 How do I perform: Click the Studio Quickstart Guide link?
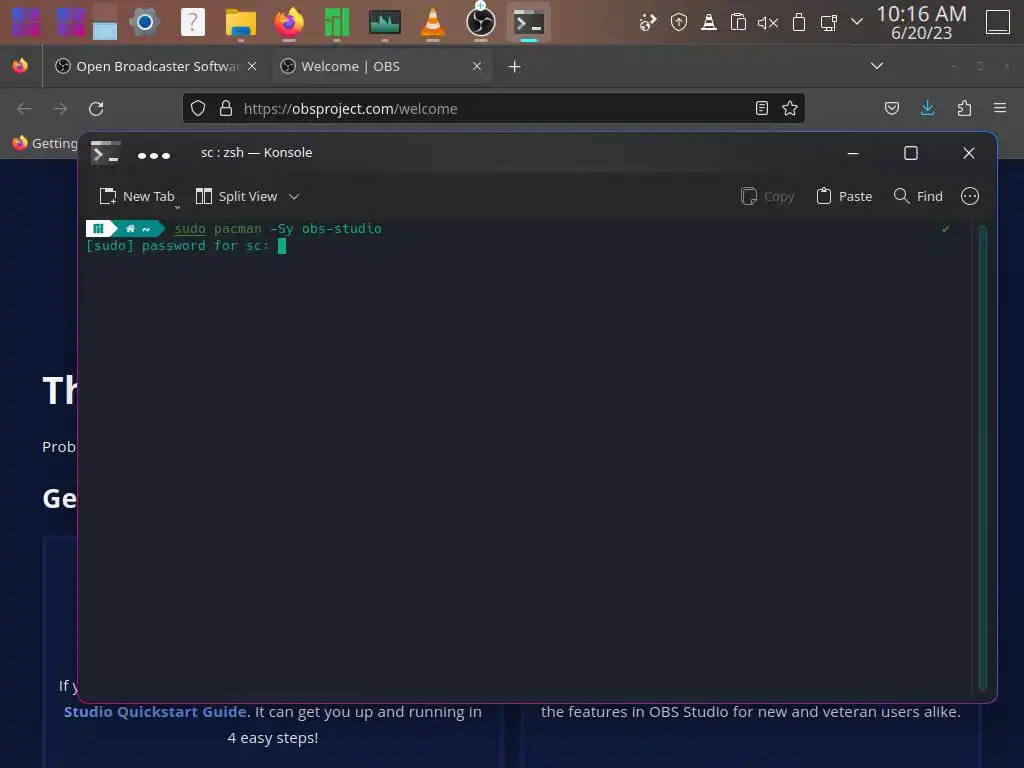pyautogui.click(x=155, y=712)
